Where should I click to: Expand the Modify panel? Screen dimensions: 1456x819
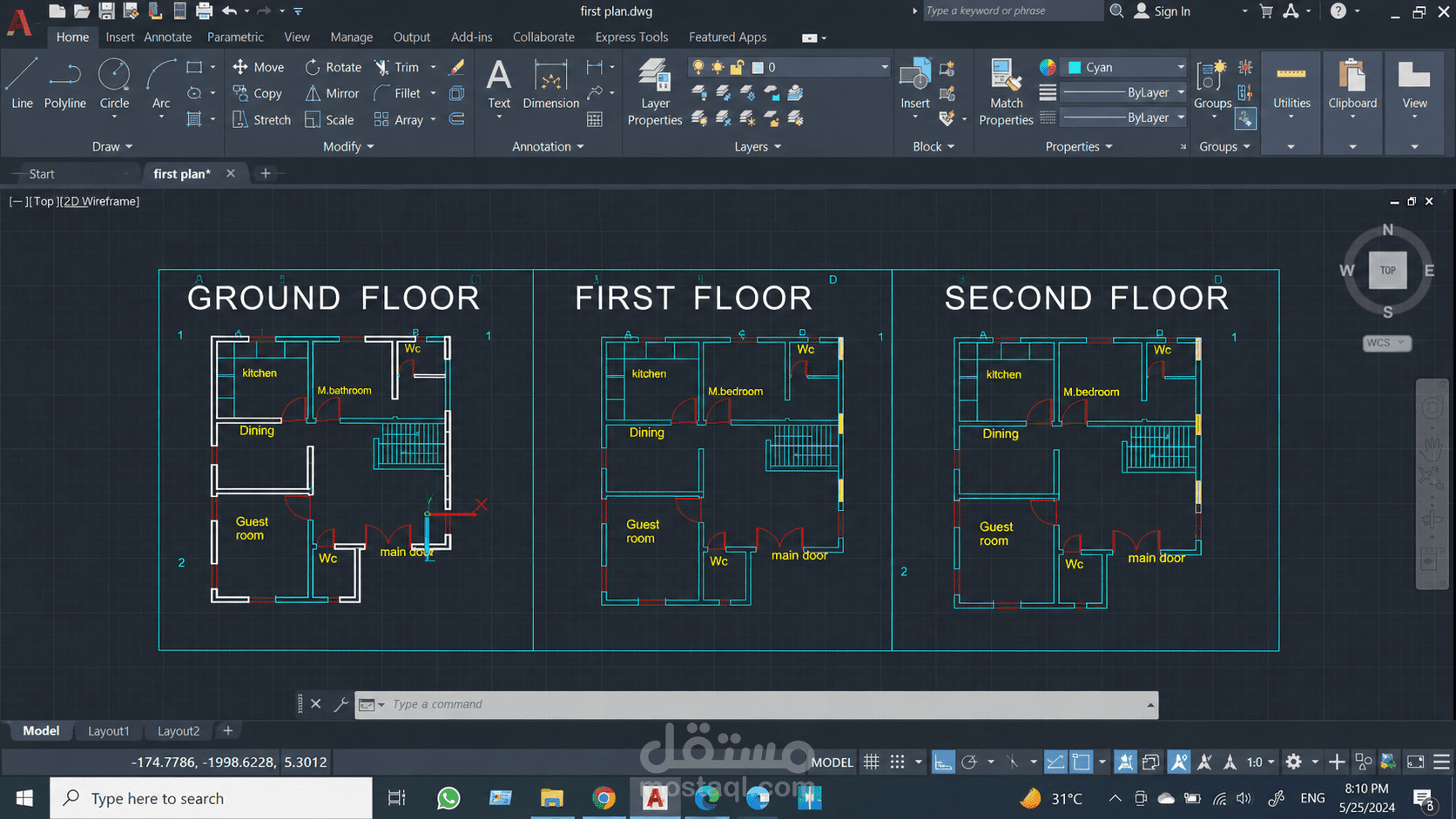point(348,146)
